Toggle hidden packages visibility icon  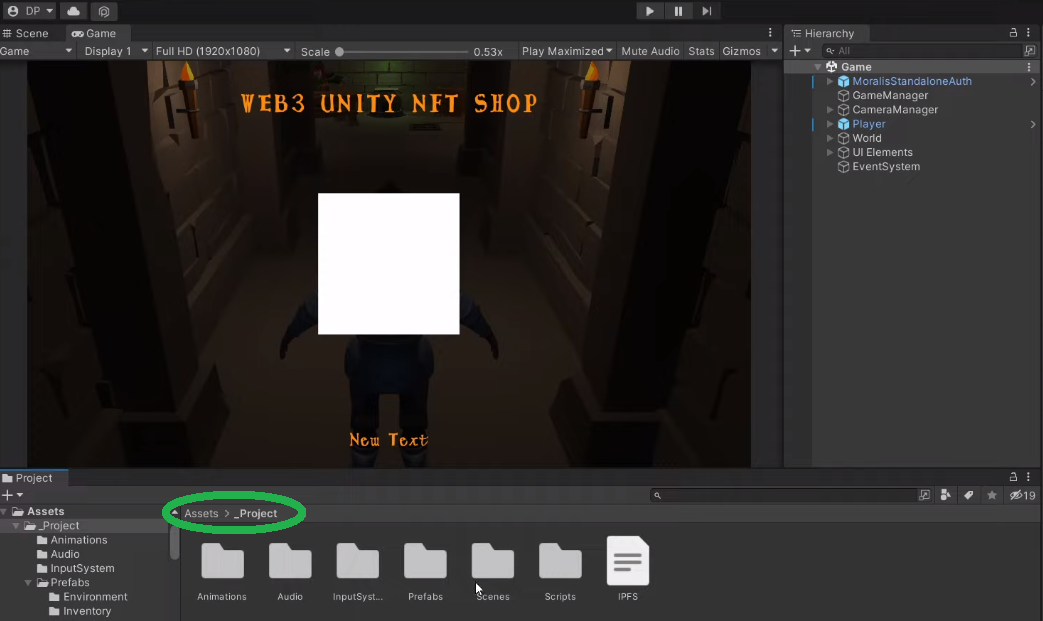tap(1022, 495)
